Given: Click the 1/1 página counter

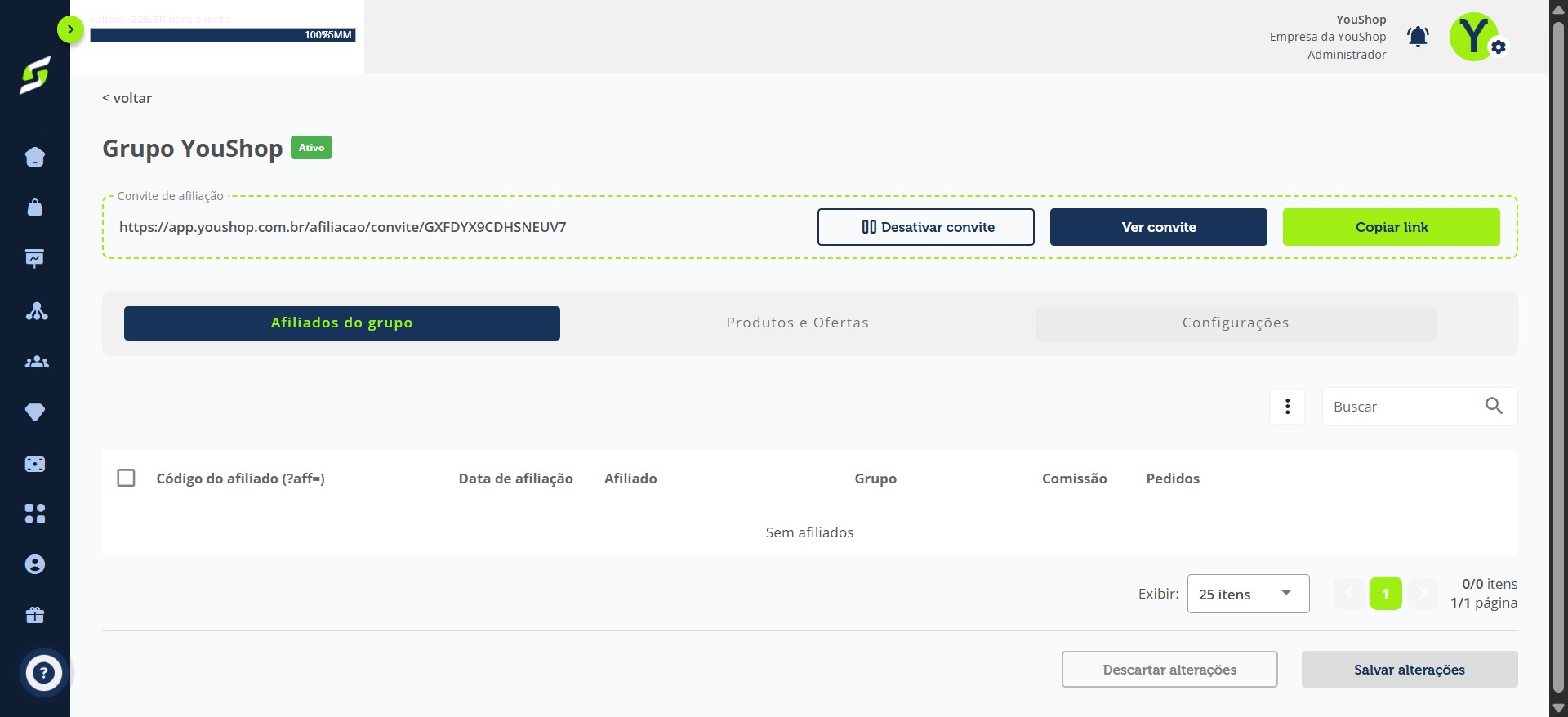Looking at the screenshot, I should point(1484,603).
